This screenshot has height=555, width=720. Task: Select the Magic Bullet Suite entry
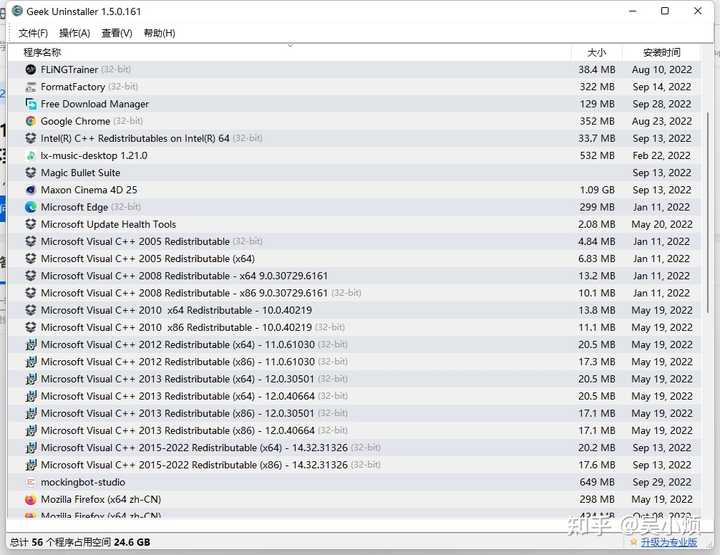click(x=80, y=173)
